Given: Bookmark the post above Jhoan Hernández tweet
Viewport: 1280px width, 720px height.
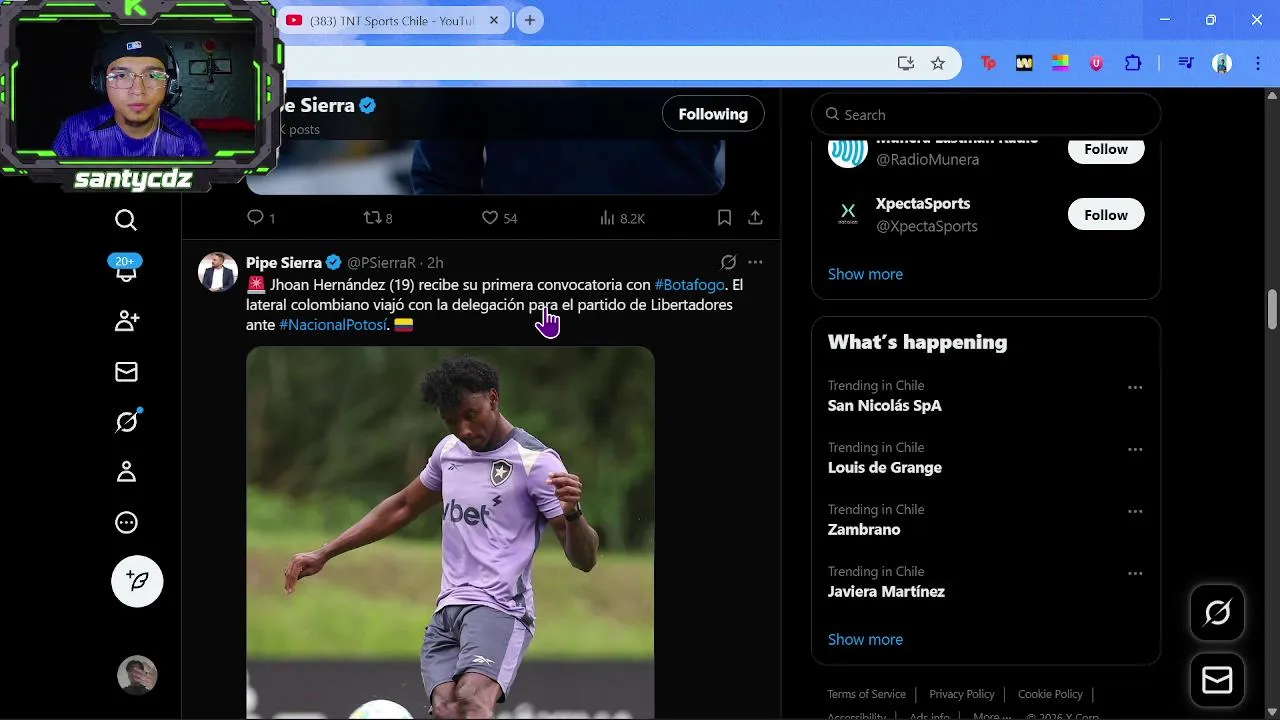Looking at the screenshot, I should pyautogui.click(x=725, y=218).
